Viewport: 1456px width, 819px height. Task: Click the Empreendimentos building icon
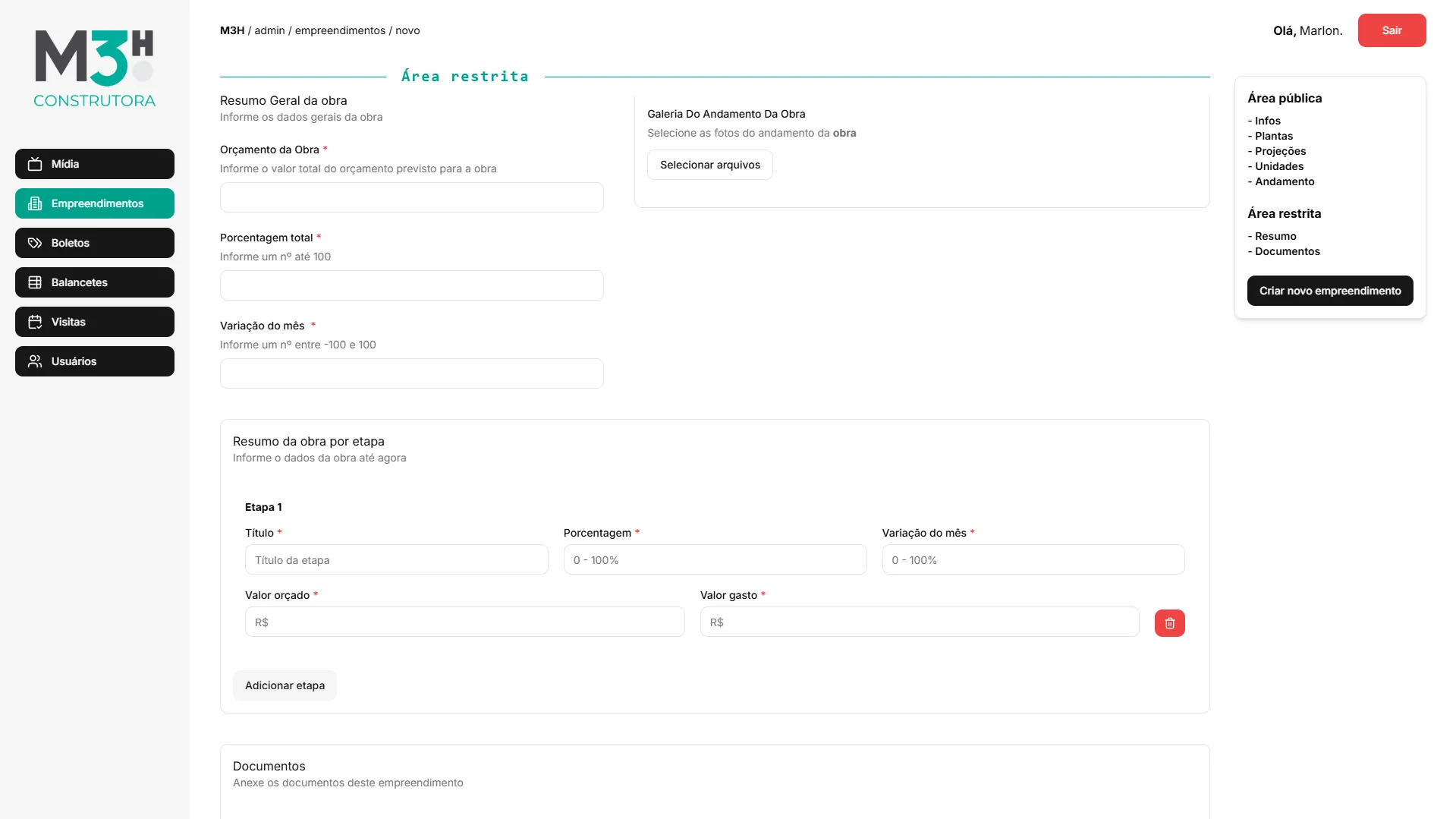pos(35,203)
